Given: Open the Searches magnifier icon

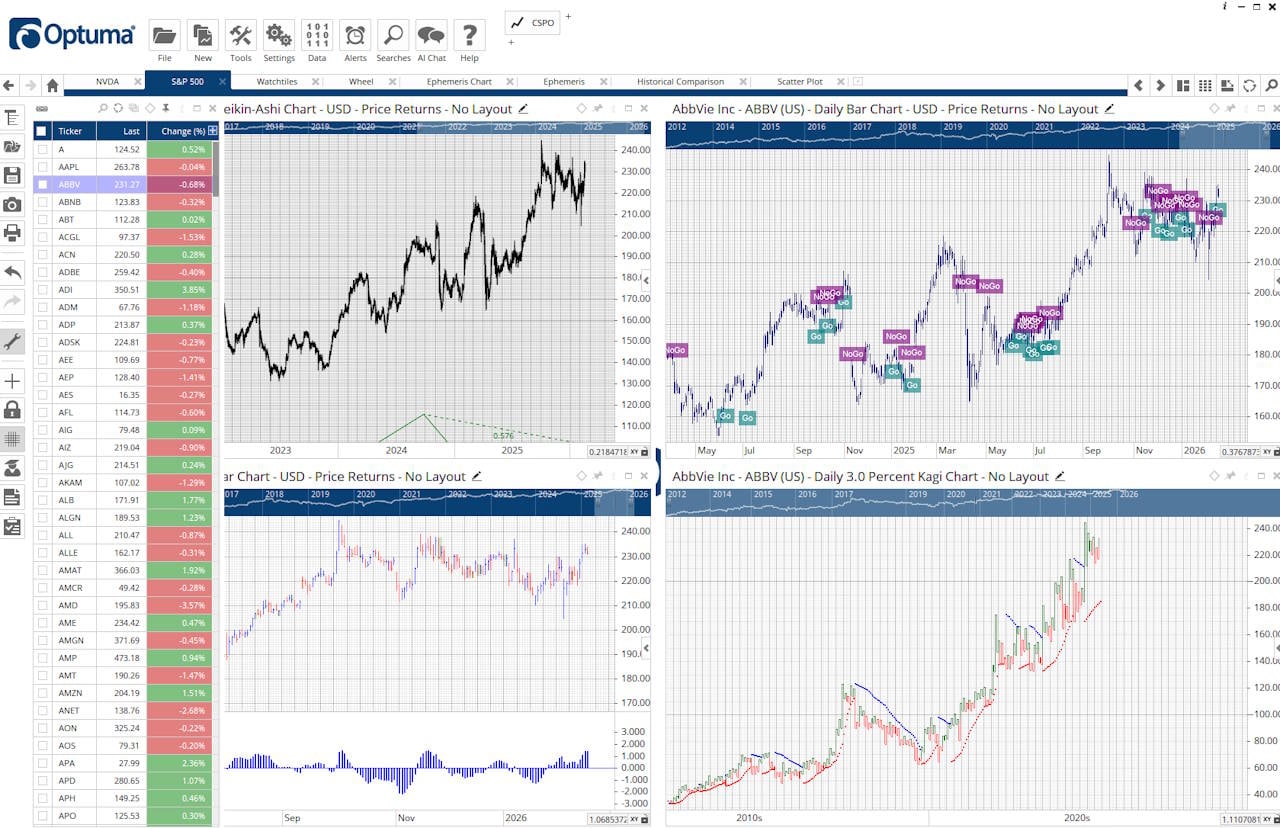Looking at the screenshot, I should tap(393, 36).
